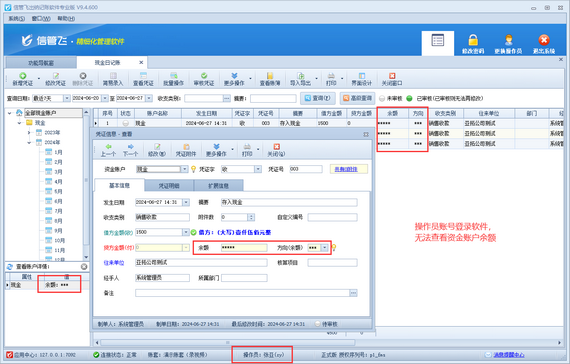Image resolution: width=570 pixels, height=364 pixels.
Task: Open the 查询日期 range dropdown
Action: point(67,98)
